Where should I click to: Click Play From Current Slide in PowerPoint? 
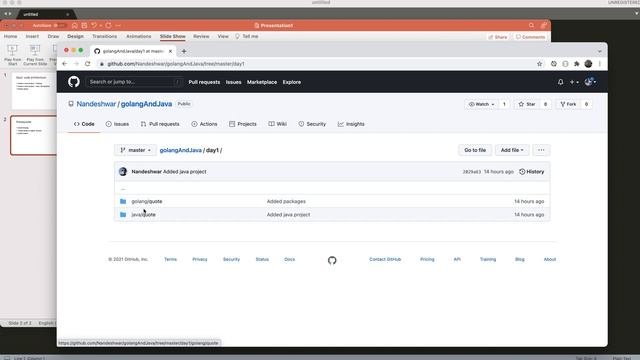click(x=35, y=55)
